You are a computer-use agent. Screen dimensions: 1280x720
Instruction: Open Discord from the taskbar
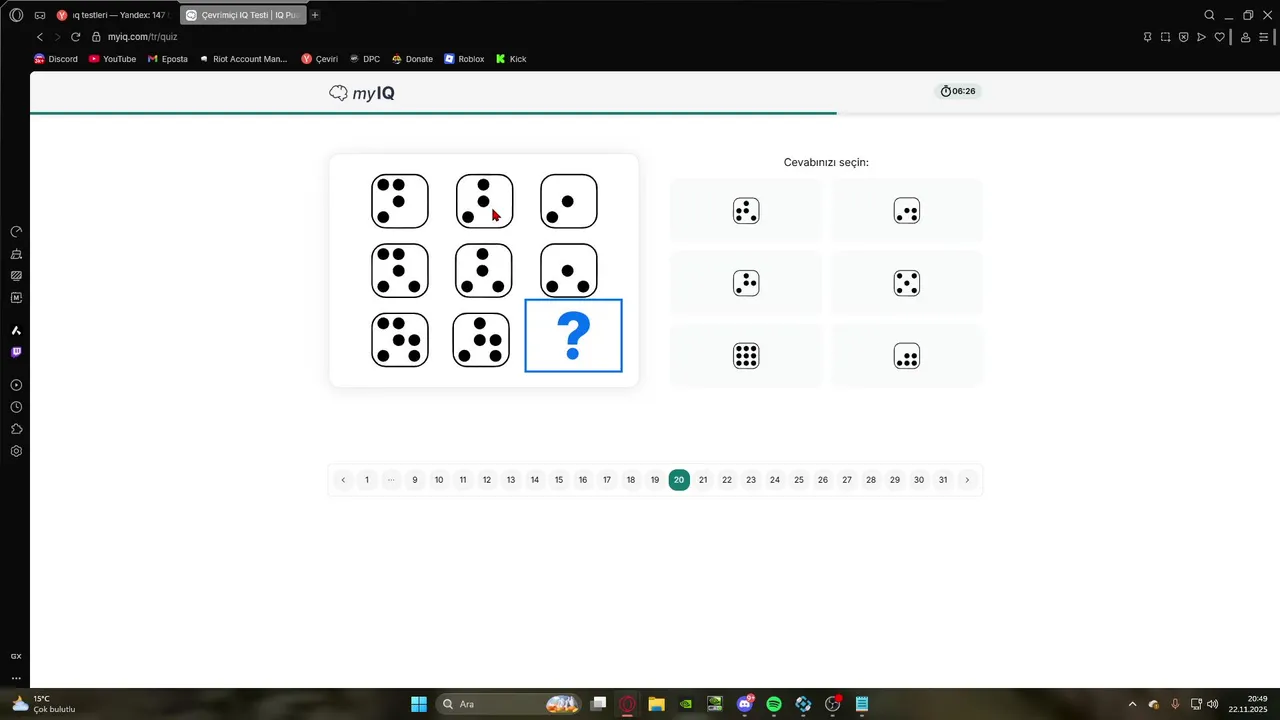745,704
